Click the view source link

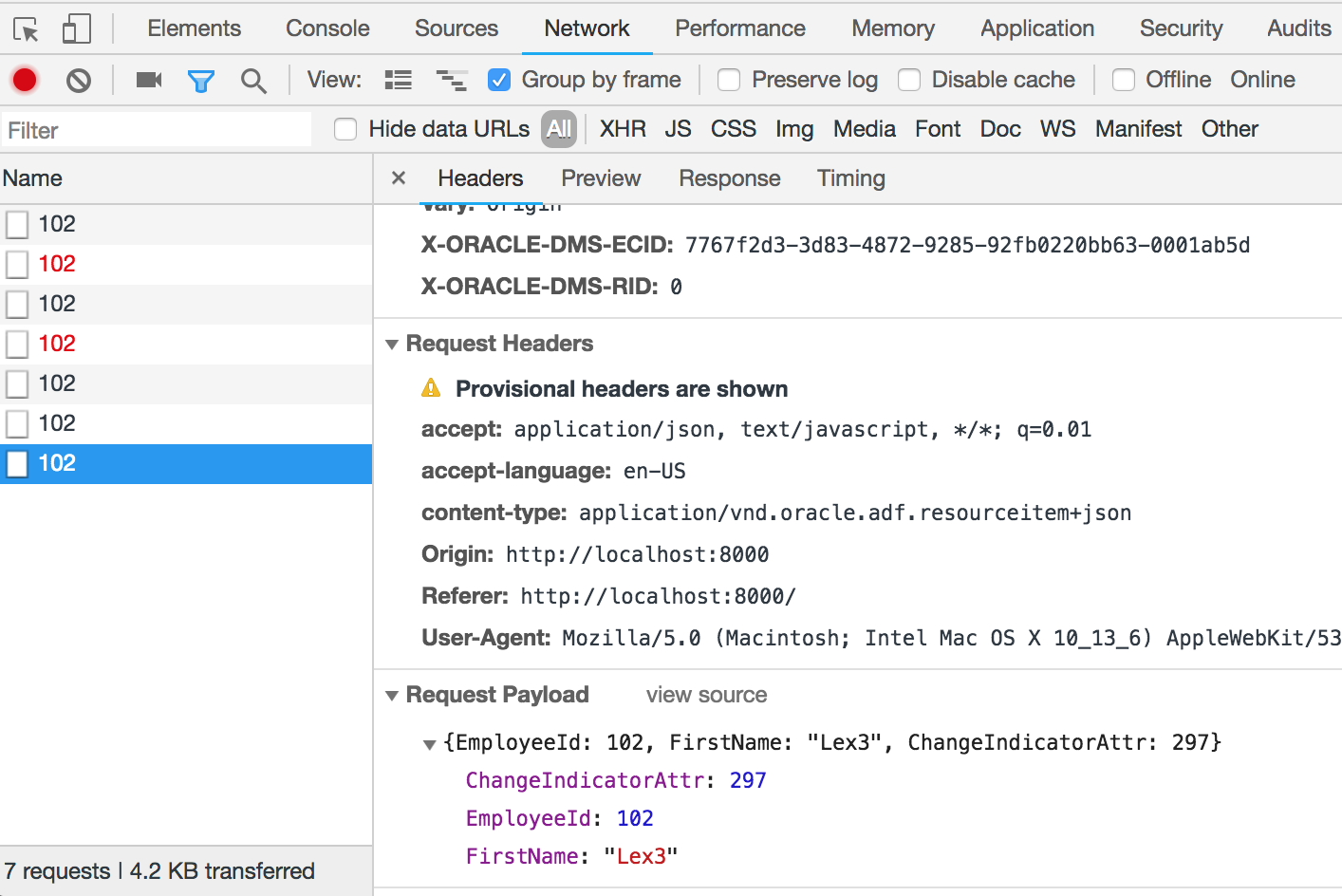click(706, 694)
